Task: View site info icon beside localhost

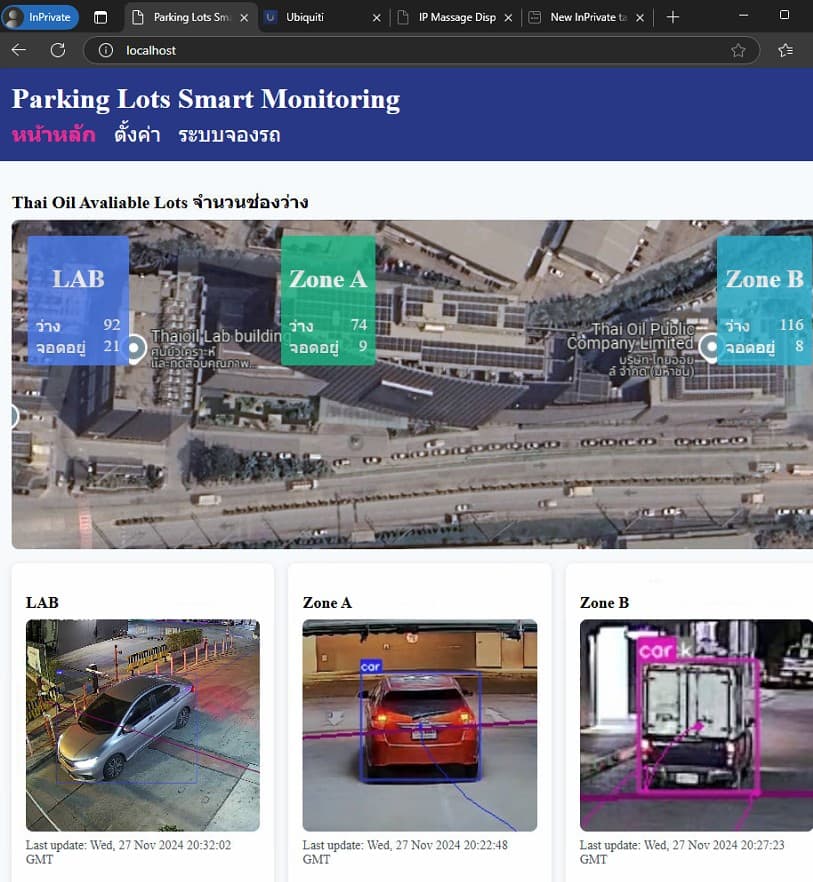Action: (x=106, y=51)
